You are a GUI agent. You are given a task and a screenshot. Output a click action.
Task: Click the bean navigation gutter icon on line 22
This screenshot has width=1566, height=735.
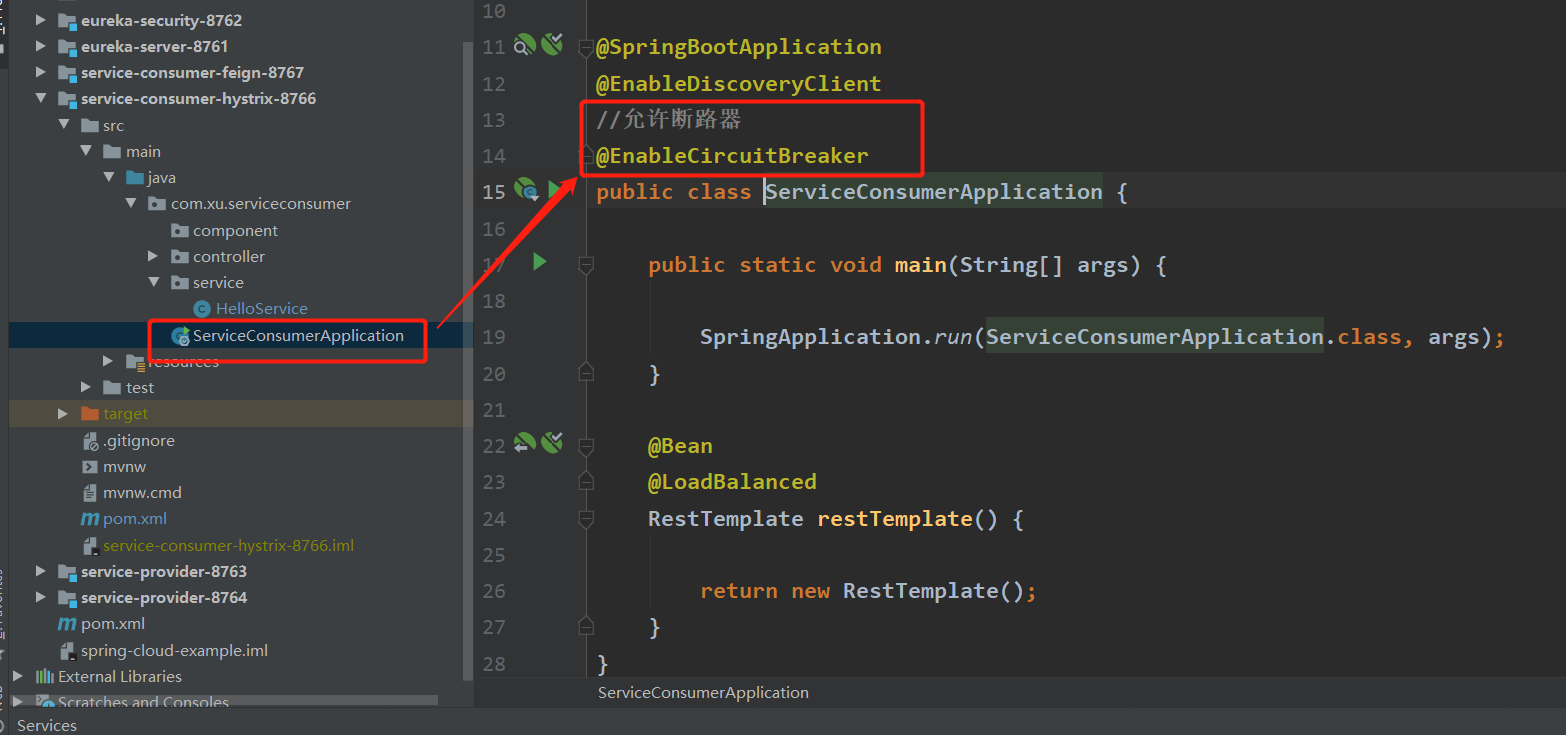point(525,443)
